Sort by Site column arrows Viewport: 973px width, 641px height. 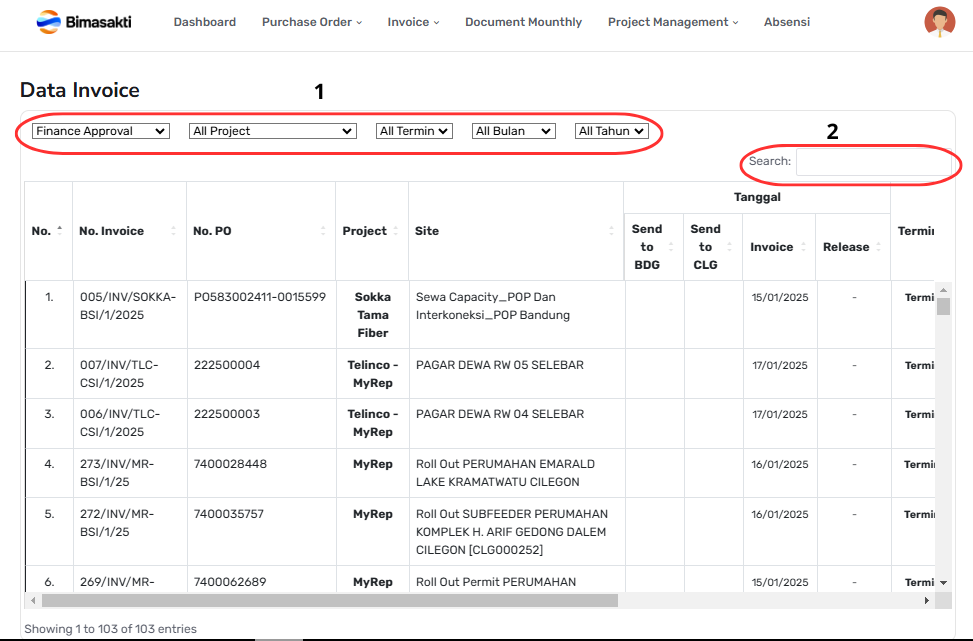point(611,231)
